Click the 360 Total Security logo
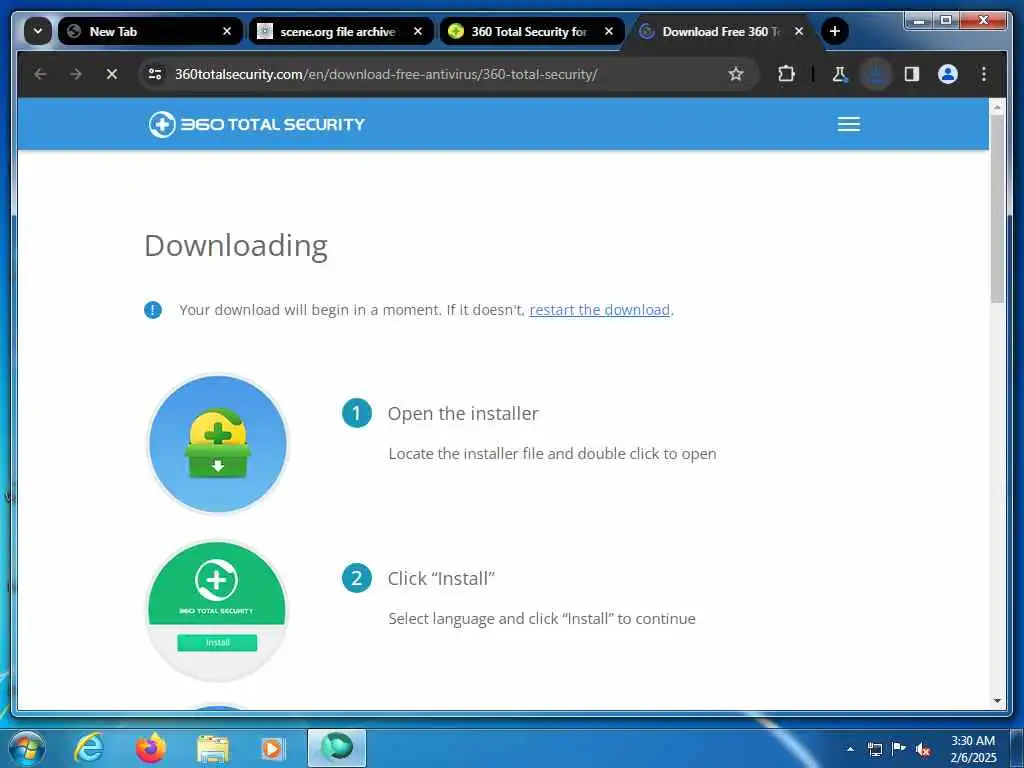Image resolution: width=1024 pixels, height=768 pixels. pyautogui.click(x=256, y=124)
